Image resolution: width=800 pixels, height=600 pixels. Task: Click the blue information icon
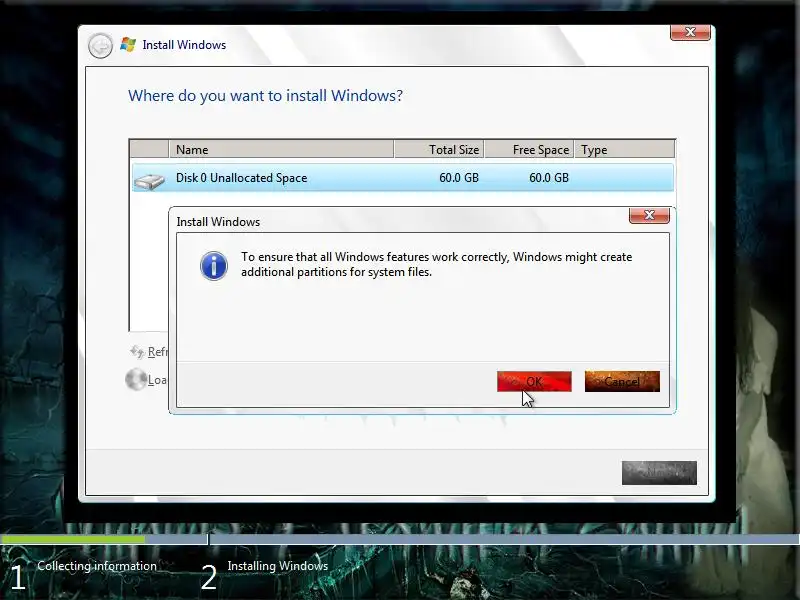(x=213, y=266)
